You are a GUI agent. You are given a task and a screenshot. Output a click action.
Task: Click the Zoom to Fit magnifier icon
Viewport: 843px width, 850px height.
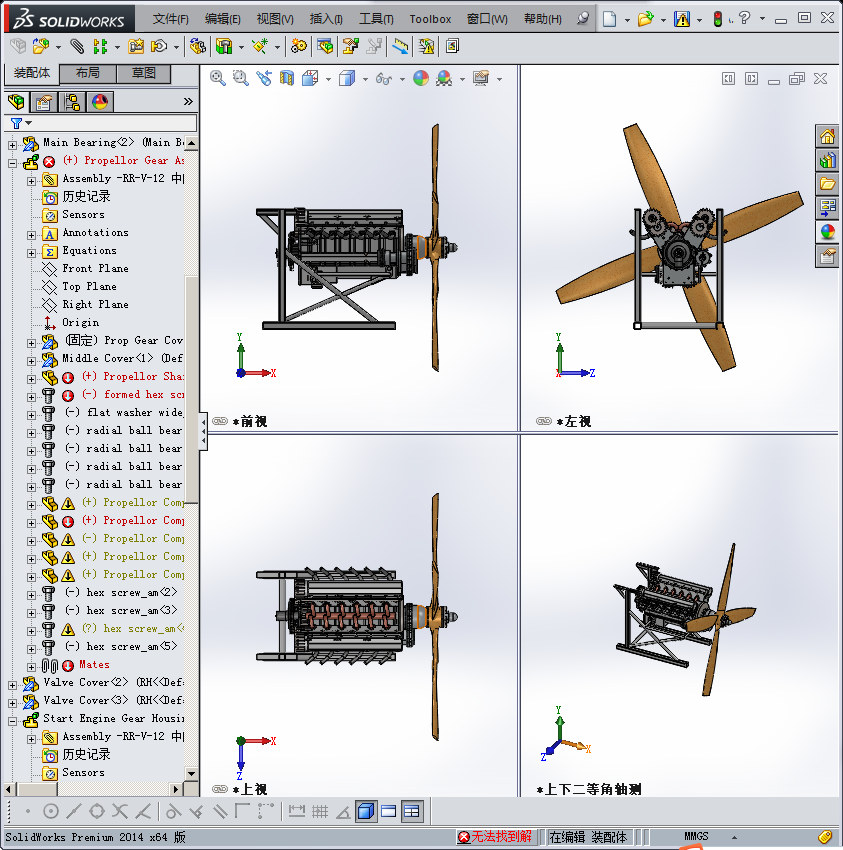pos(218,78)
